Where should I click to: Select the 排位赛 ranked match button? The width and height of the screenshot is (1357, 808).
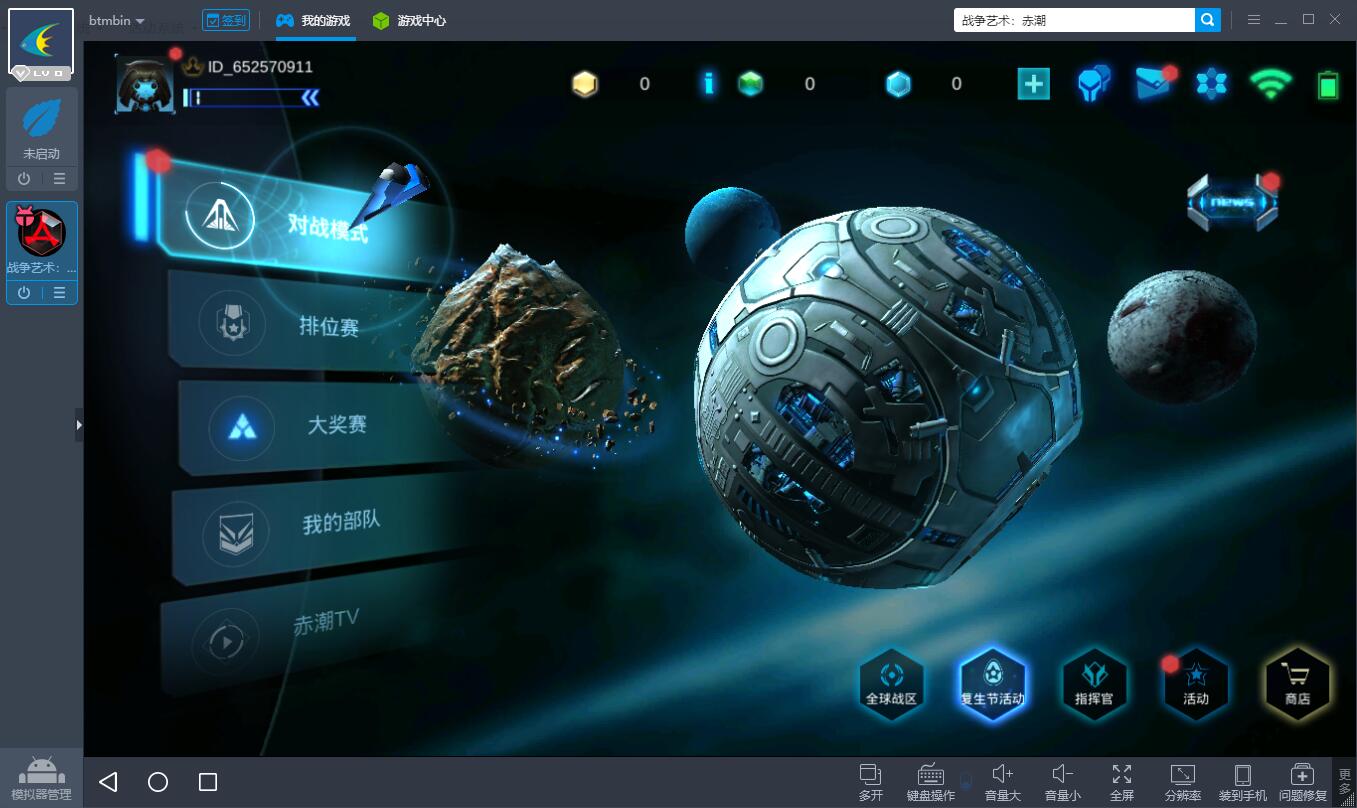pos(328,326)
